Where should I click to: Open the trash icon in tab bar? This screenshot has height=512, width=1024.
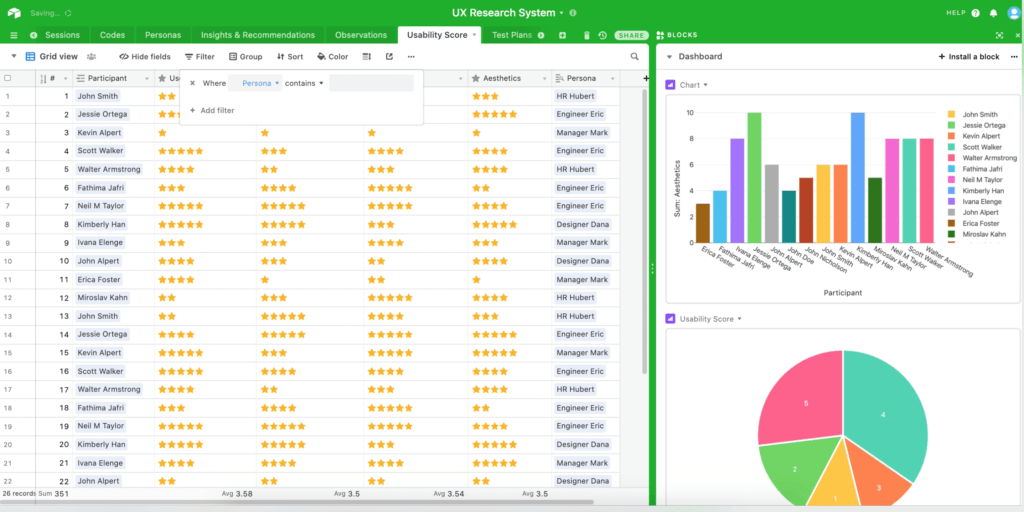point(586,35)
